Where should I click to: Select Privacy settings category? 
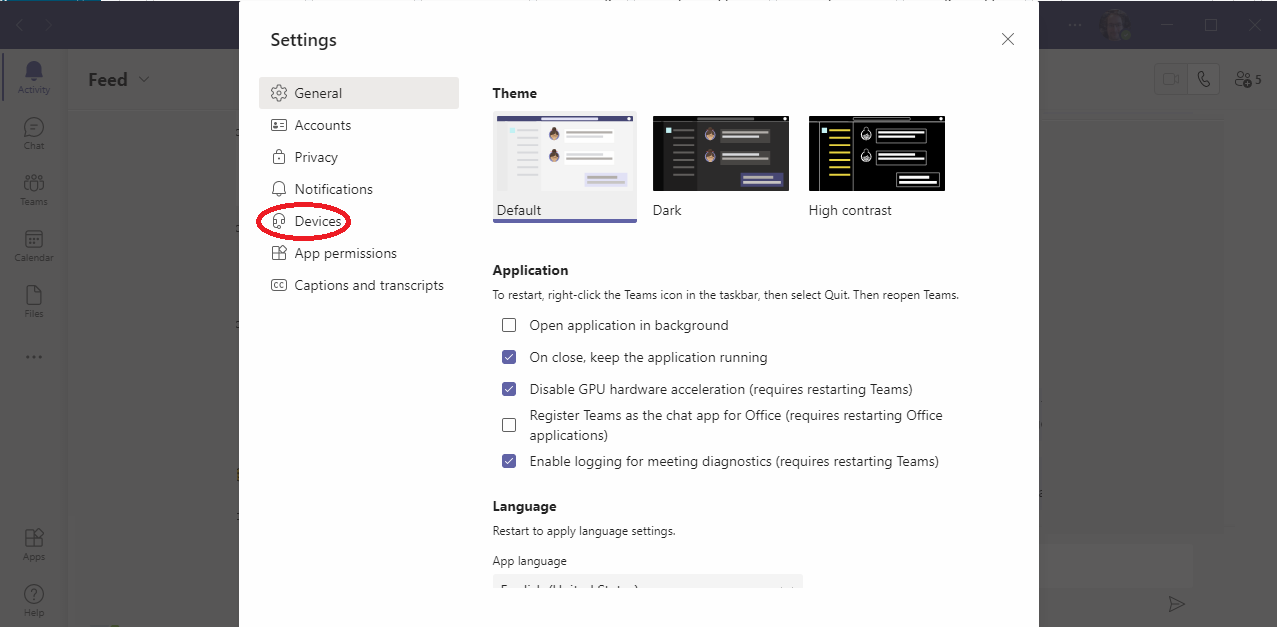[x=359, y=157]
